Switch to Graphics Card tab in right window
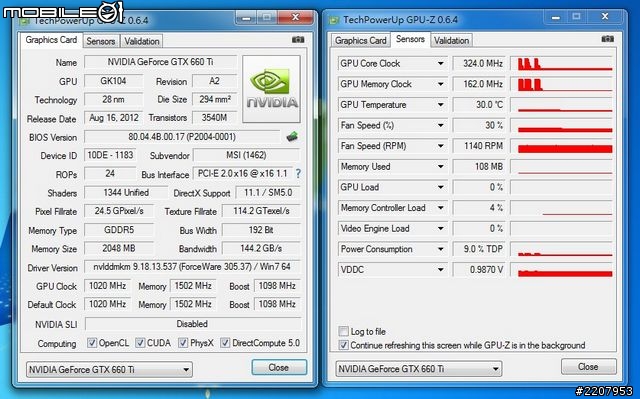This screenshot has height=399, width=640. (360, 40)
